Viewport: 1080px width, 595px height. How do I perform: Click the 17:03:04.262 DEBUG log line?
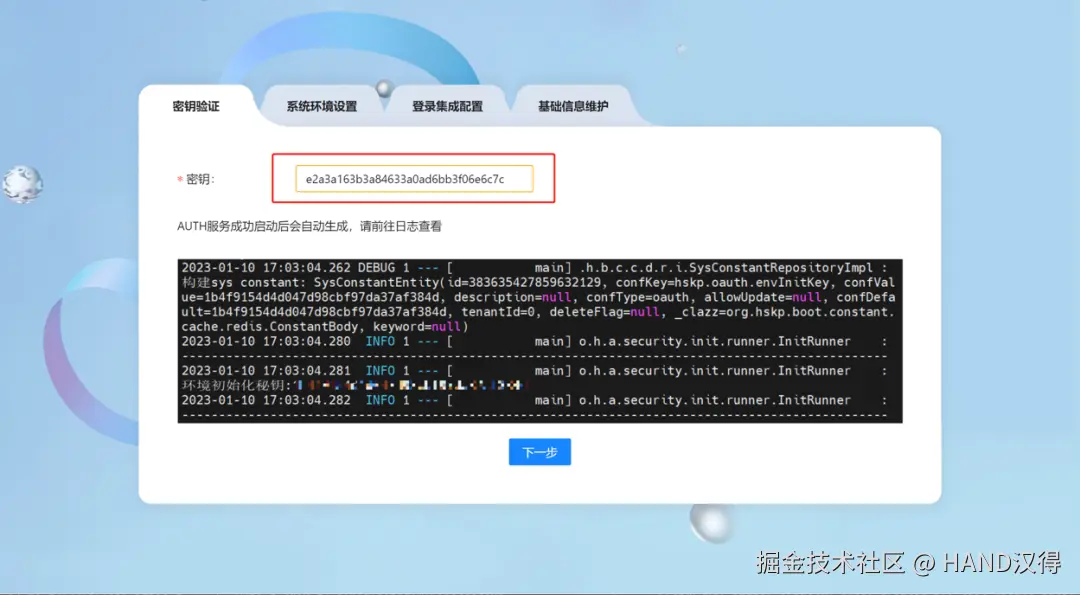pyautogui.click(x=534, y=268)
